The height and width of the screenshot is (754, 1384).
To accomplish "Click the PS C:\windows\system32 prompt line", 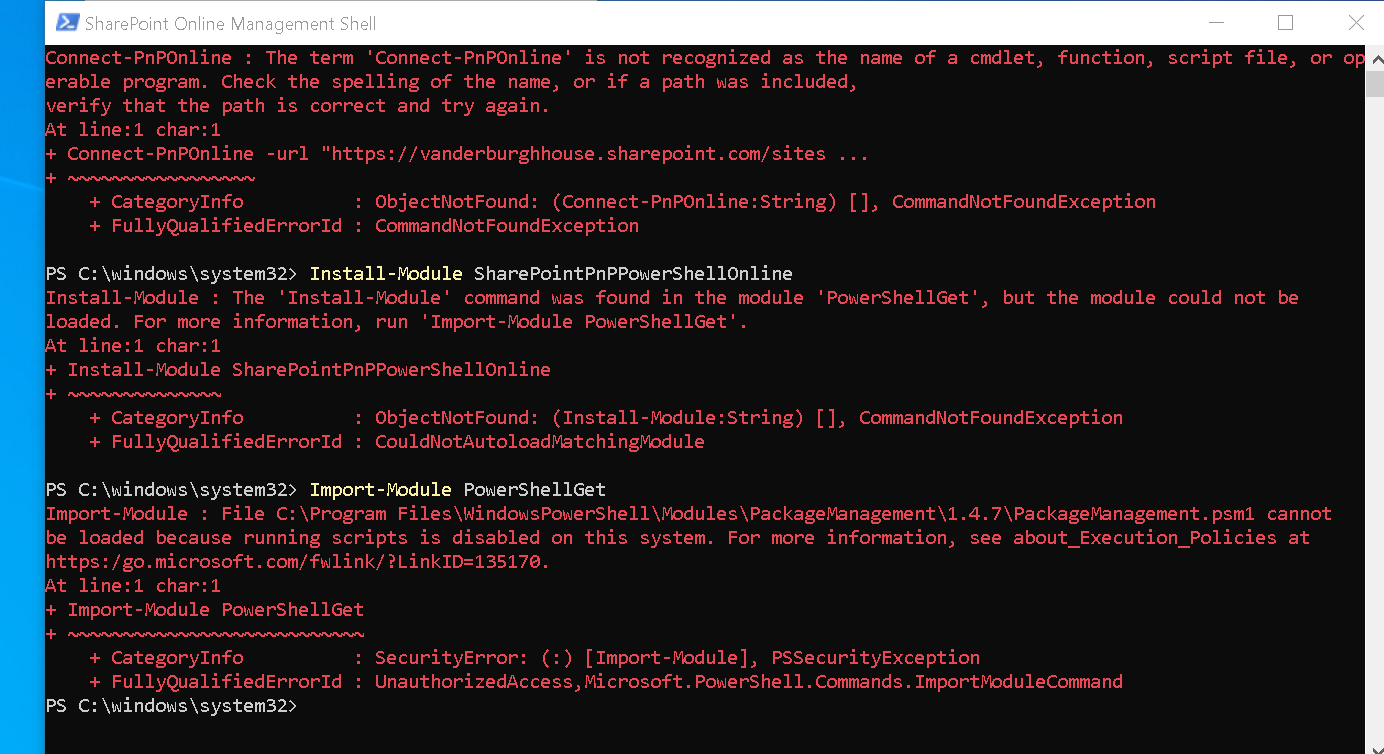I will tap(170, 705).
